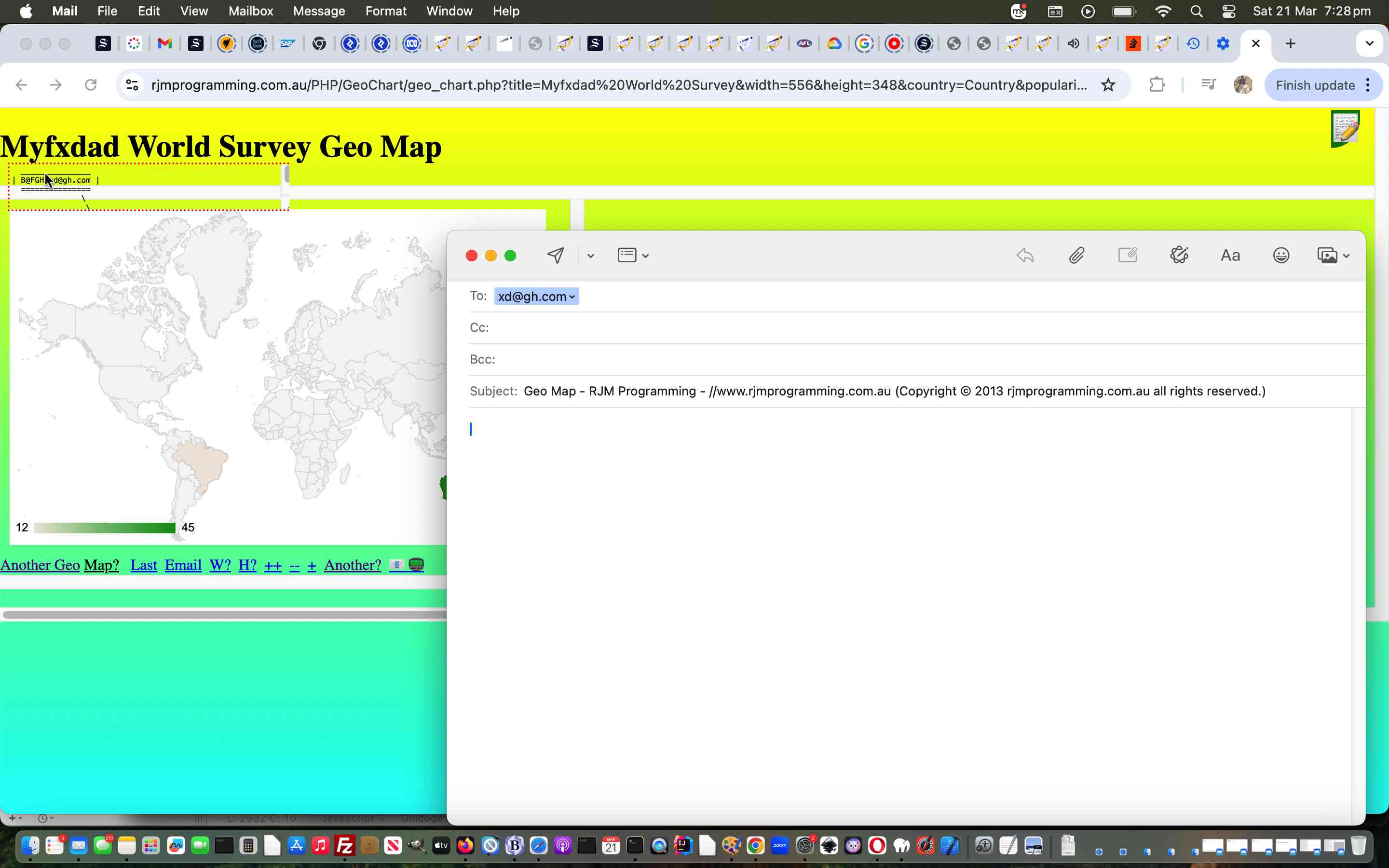The width and height of the screenshot is (1389, 868).
Task: Click Finish update button
Action: [x=1315, y=85]
